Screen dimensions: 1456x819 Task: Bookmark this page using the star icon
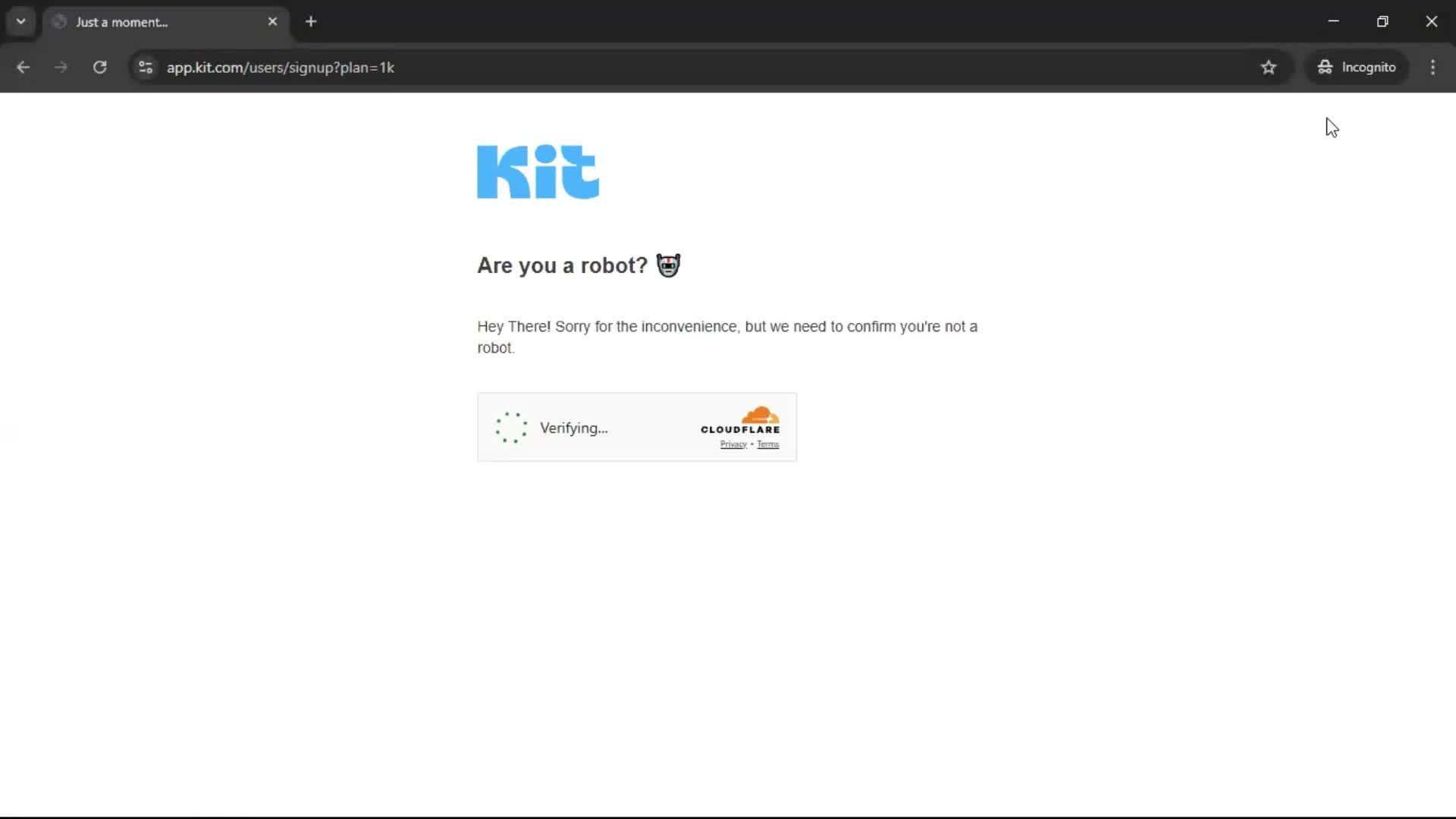1269,67
